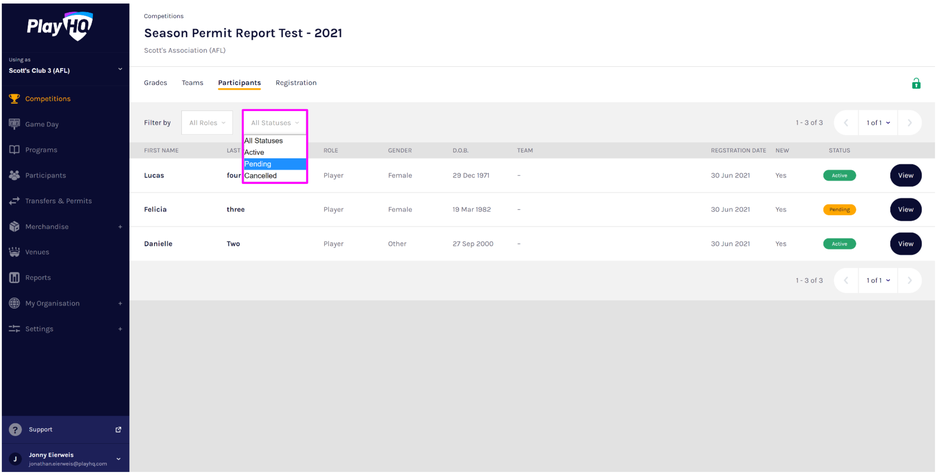The image size is (940, 475).
Task: Expand the All Roles filter dropdown
Action: pos(207,123)
